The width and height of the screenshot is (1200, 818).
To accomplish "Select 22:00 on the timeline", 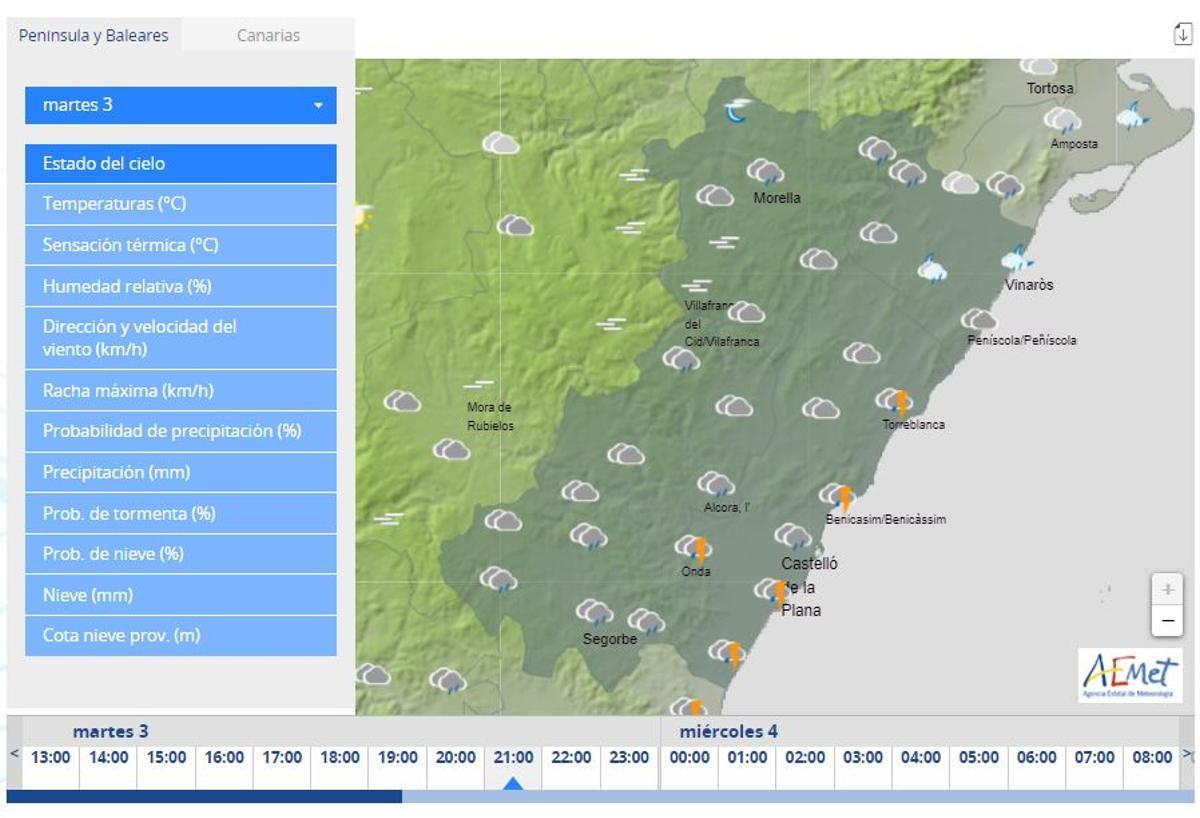I will coord(571,757).
